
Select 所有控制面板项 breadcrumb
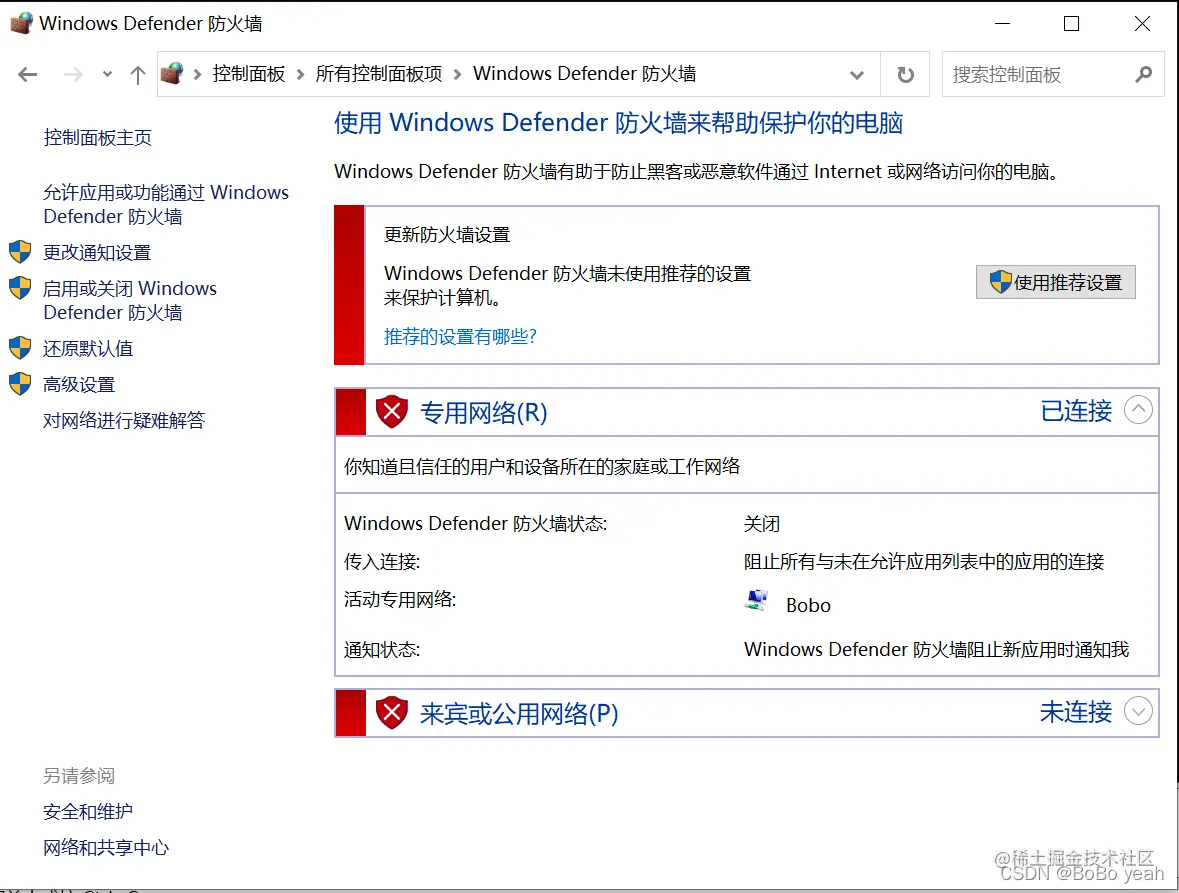(379, 74)
